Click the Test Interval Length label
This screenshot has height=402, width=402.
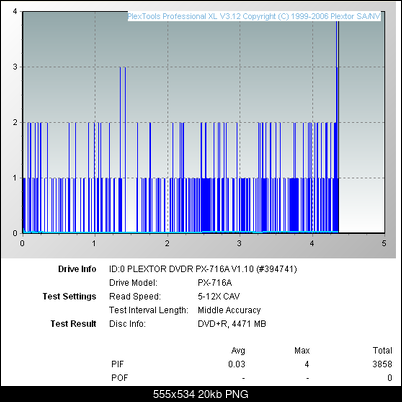click(148, 310)
